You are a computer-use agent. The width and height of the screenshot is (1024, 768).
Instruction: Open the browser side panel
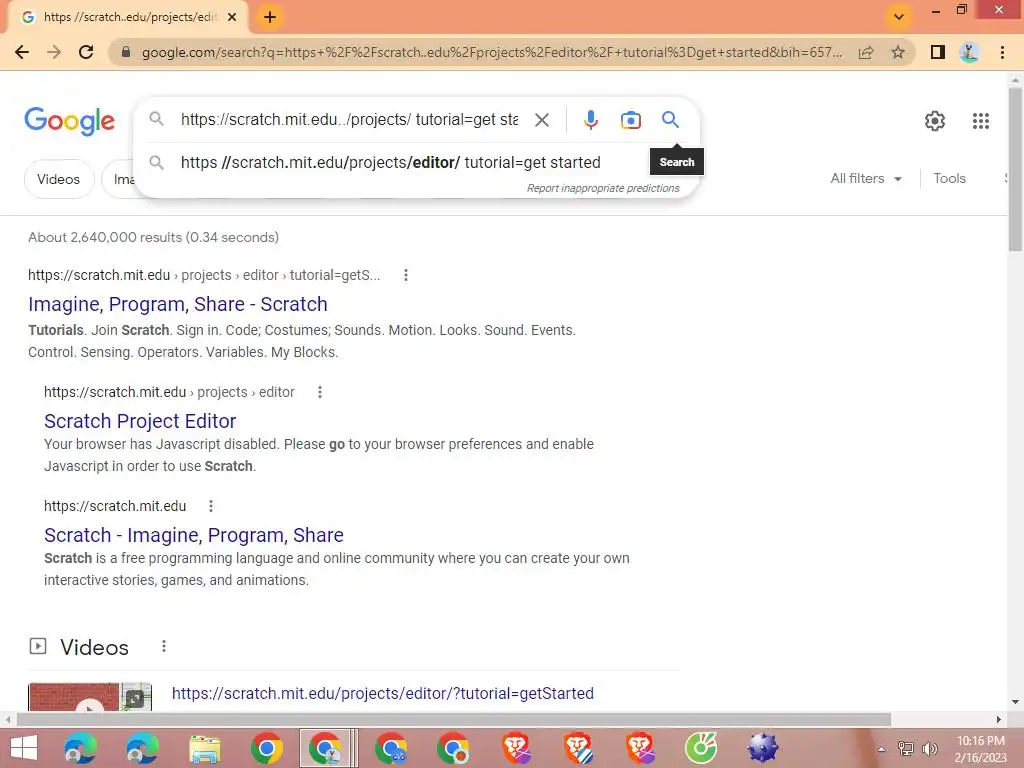point(938,52)
